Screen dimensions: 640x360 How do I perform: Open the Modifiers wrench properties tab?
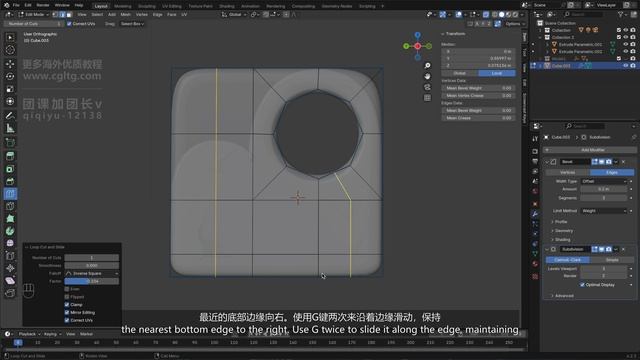(535, 213)
